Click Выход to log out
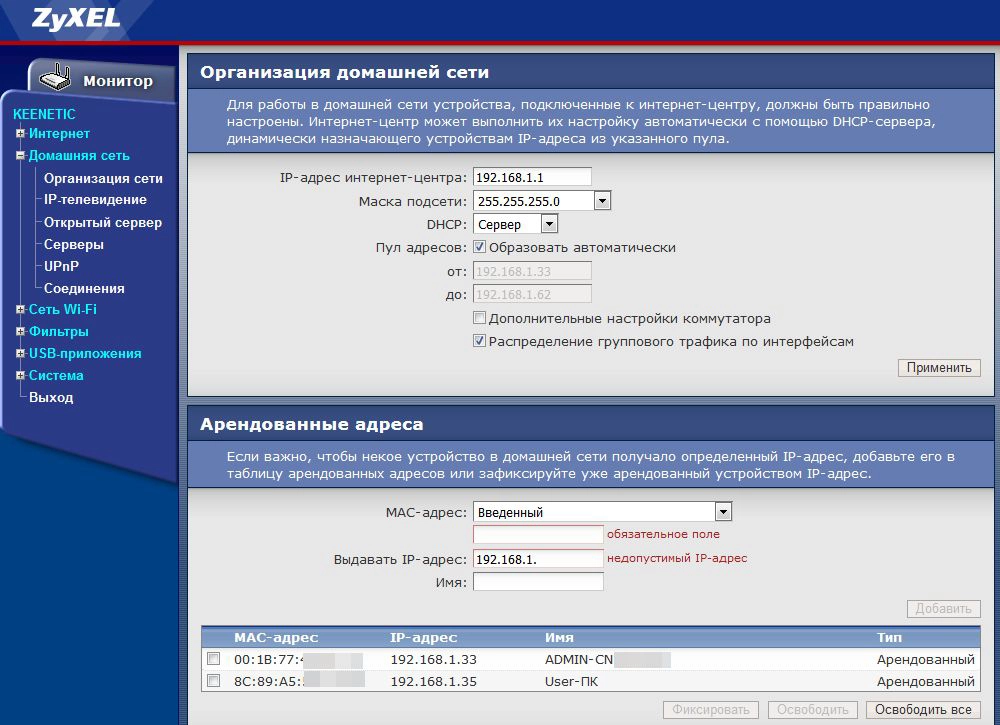This screenshot has width=1000, height=725. [51, 397]
